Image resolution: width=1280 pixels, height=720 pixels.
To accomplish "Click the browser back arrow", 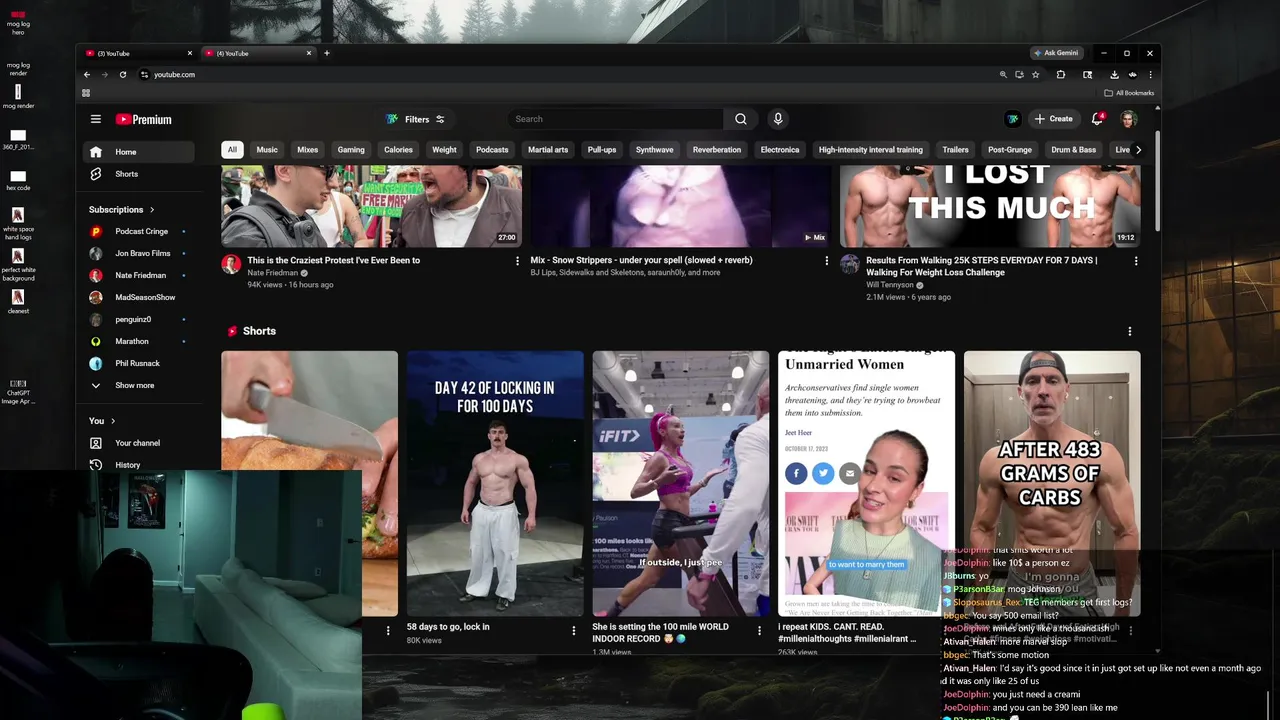I will (x=87, y=75).
